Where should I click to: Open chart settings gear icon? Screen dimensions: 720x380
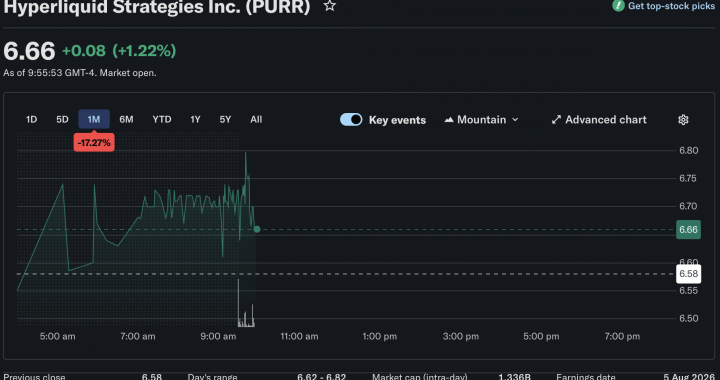tap(683, 120)
